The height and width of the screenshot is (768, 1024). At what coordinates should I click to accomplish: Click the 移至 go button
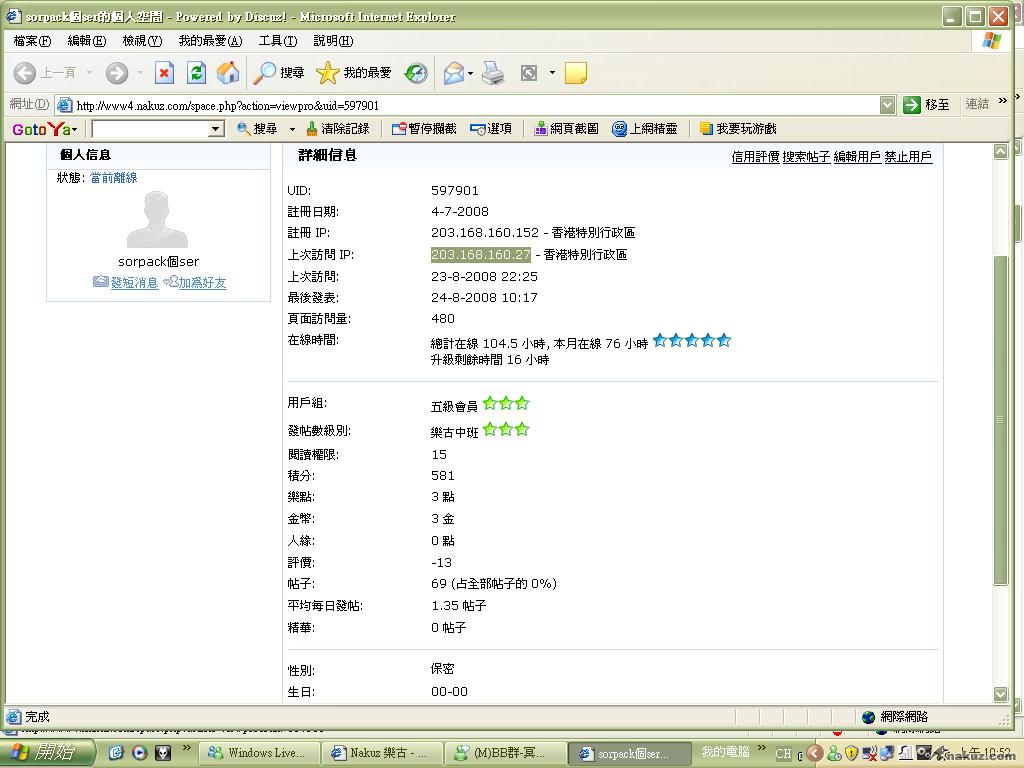point(926,105)
